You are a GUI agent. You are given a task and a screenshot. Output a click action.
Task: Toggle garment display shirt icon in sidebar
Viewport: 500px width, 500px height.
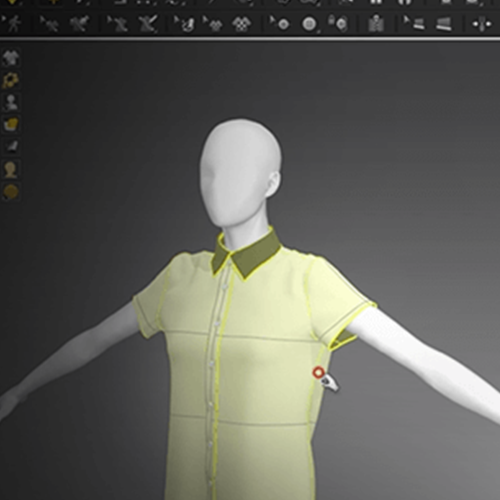tap(11, 58)
